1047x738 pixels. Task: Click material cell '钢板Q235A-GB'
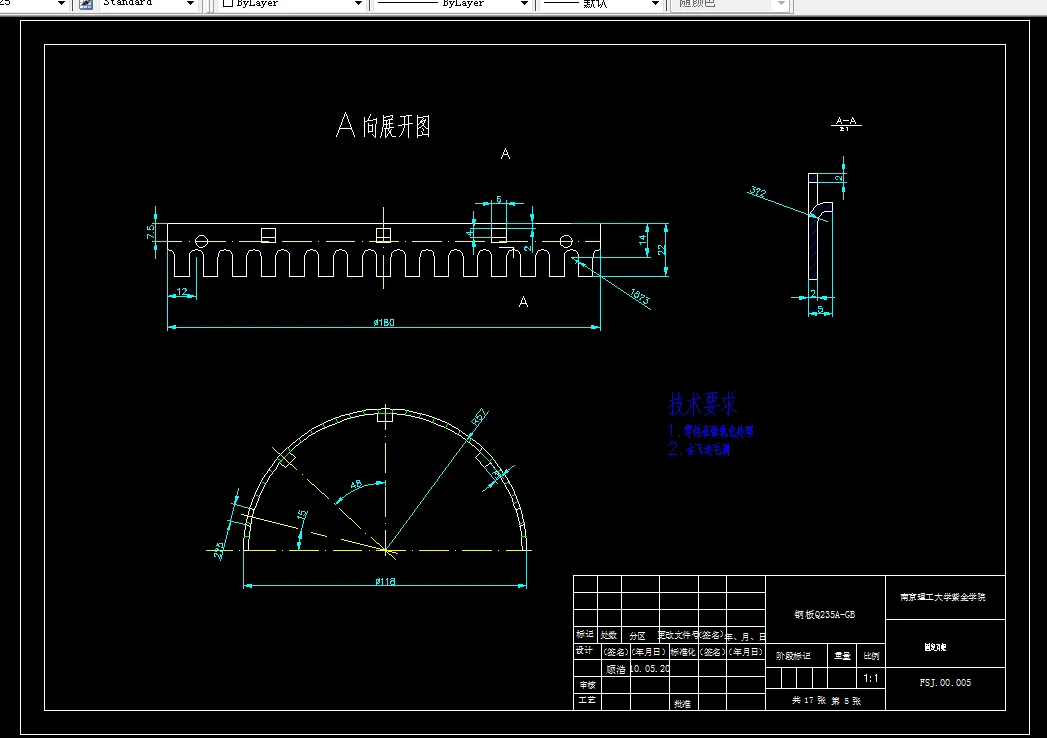825,614
